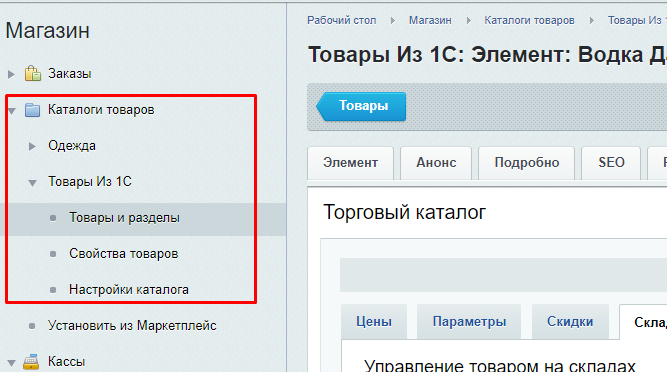Expand the Одежда catalog arrow

click(32, 146)
